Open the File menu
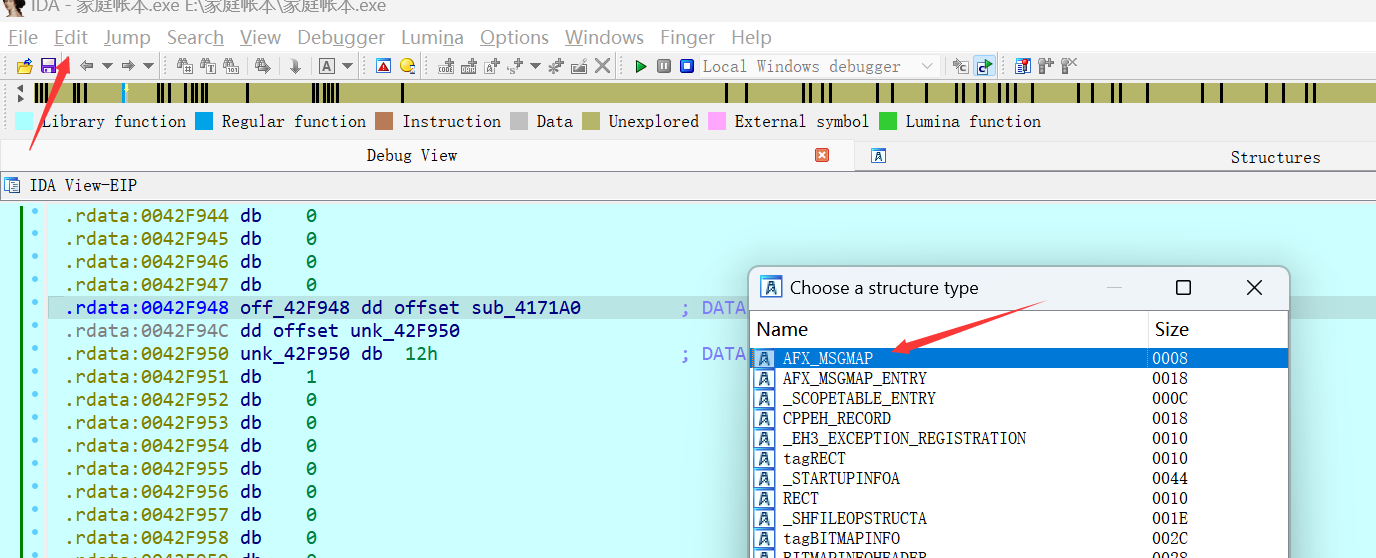 [x=23, y=37]
